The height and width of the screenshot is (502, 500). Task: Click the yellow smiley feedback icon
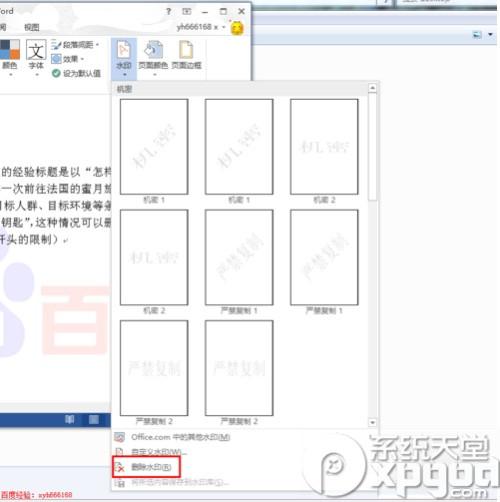click(237, 28)
